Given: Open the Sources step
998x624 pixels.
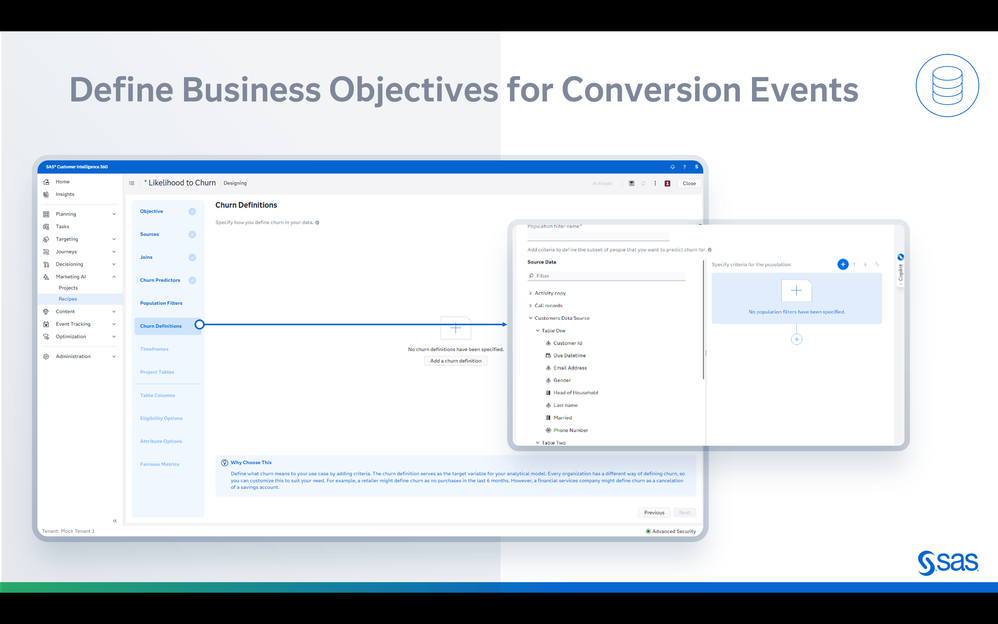Looking at the screenshot, I should point(167,234).
